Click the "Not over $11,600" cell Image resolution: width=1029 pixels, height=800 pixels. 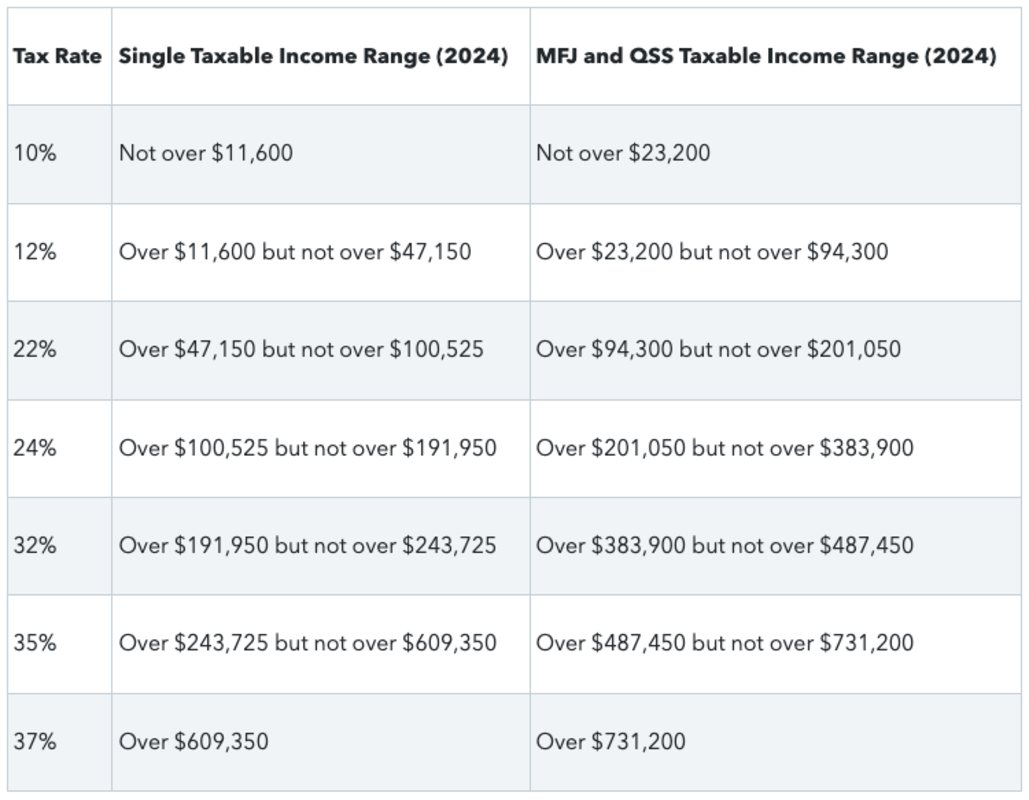206,153
